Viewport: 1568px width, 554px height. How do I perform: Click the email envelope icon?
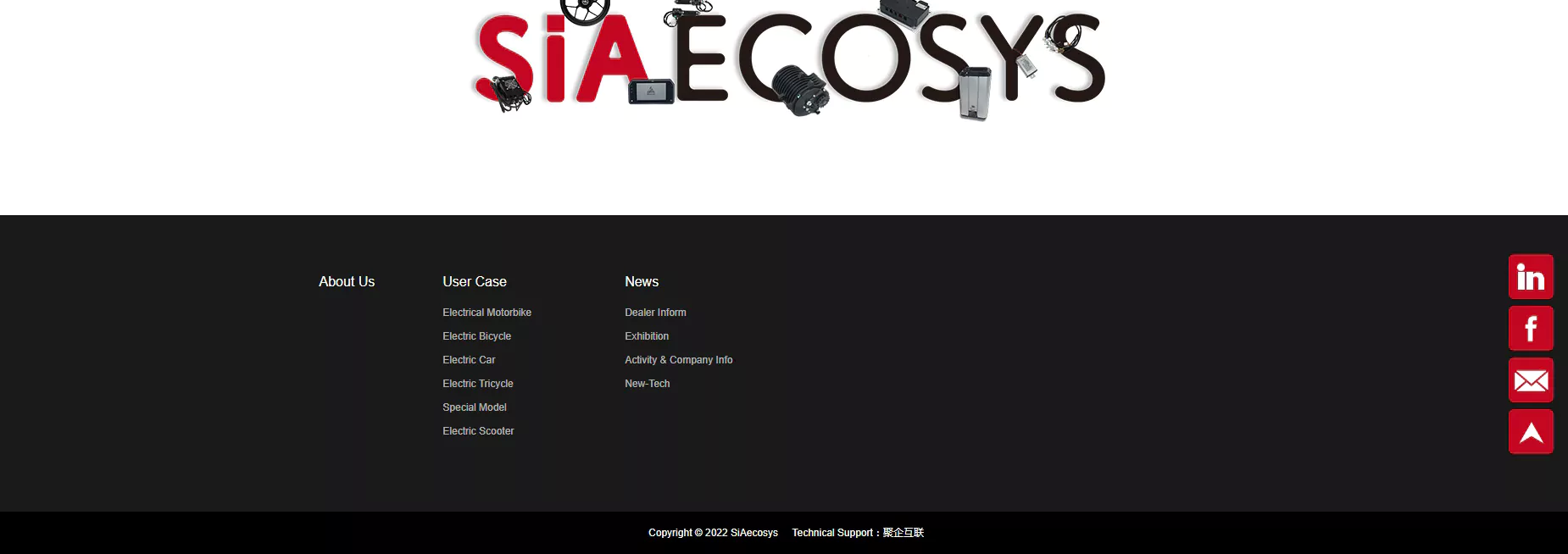click(1531, 380)
